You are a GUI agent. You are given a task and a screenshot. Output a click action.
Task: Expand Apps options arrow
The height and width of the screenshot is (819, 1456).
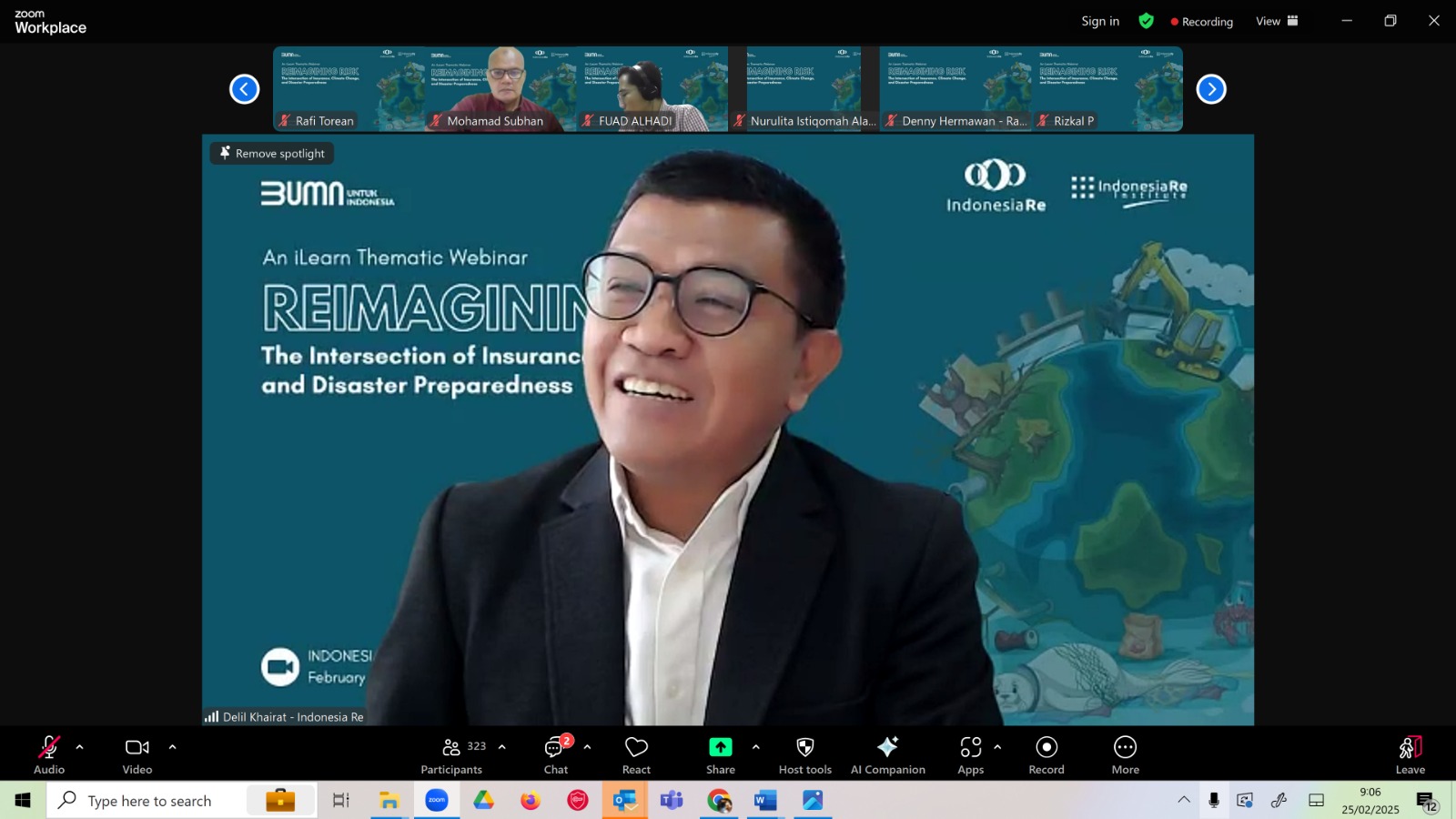pyautogui.click(x=997, y=747)
